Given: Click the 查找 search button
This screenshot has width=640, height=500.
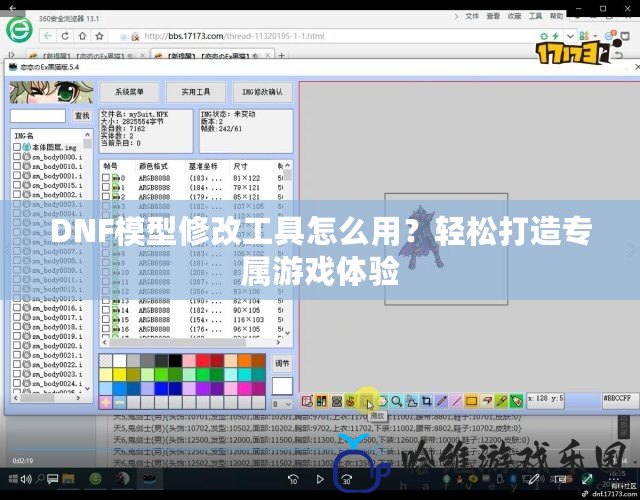Looking at the screenshot, I should [x=82, y=116].
